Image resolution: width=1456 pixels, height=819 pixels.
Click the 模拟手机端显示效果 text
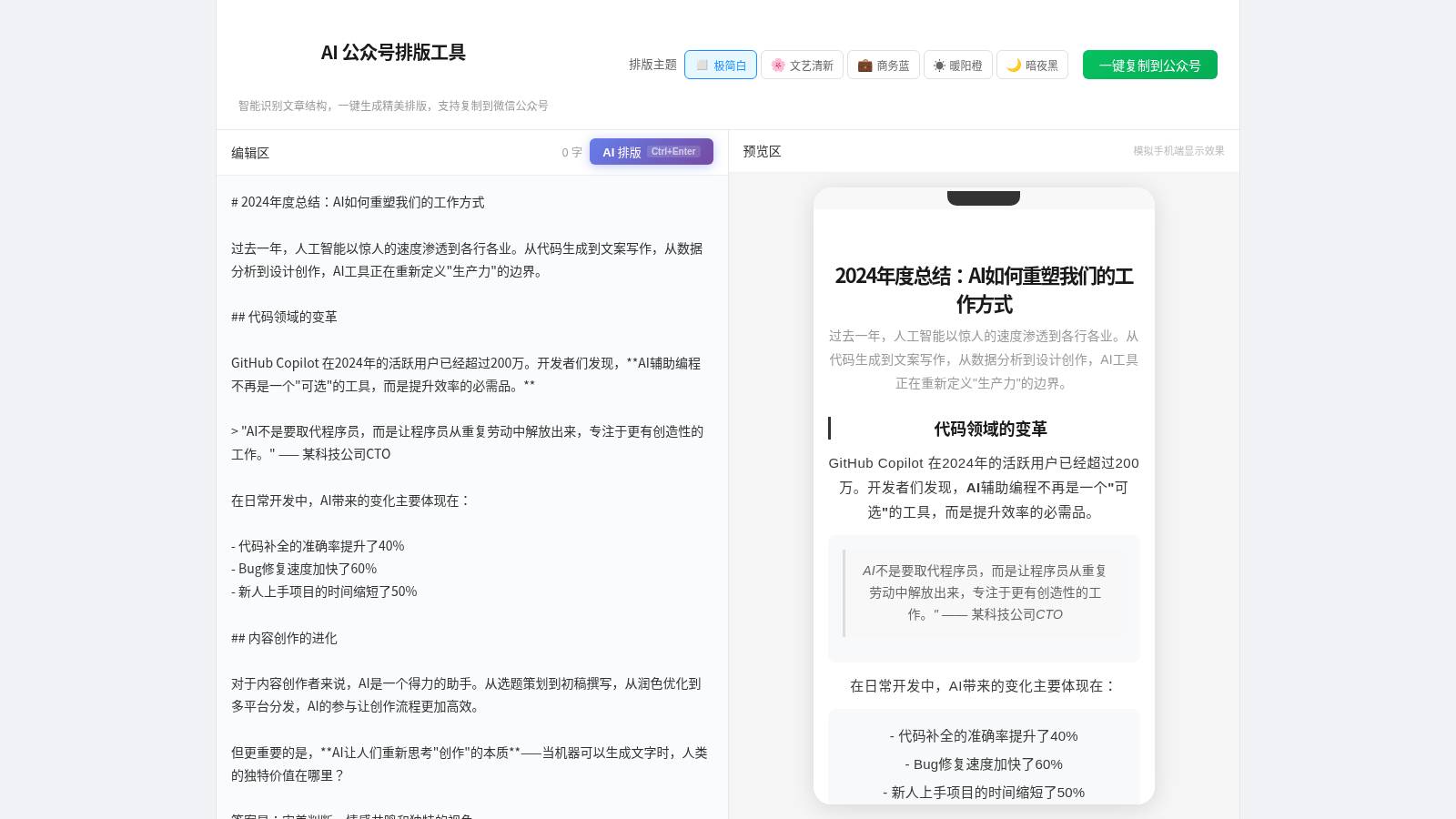coord(1178,151)
